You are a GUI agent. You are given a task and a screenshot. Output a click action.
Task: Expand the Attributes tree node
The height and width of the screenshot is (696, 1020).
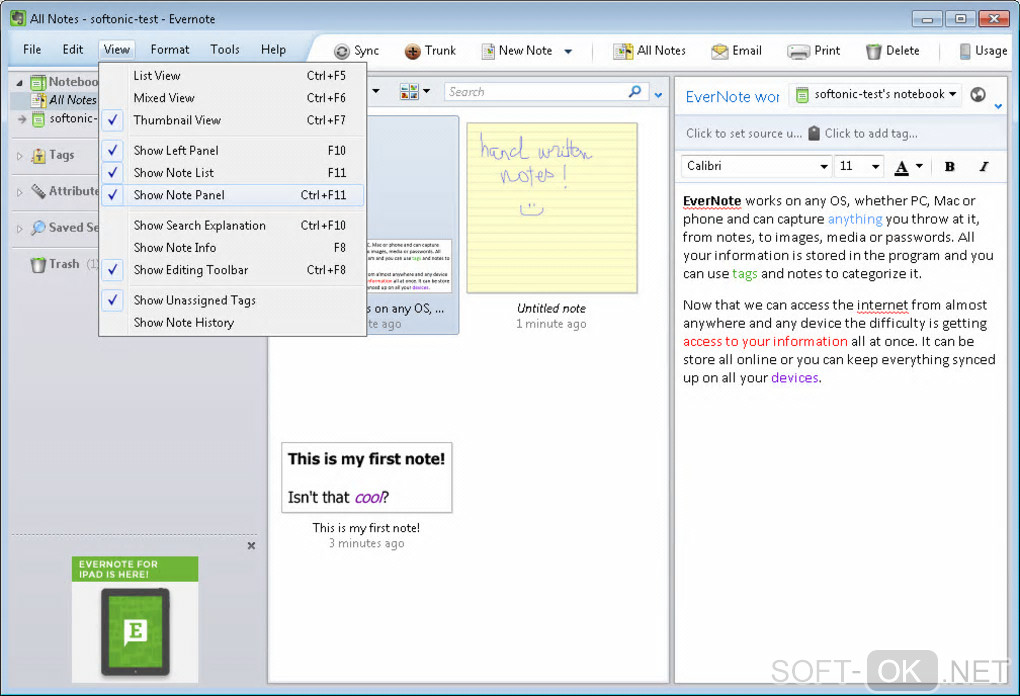(x=19, y=192)
